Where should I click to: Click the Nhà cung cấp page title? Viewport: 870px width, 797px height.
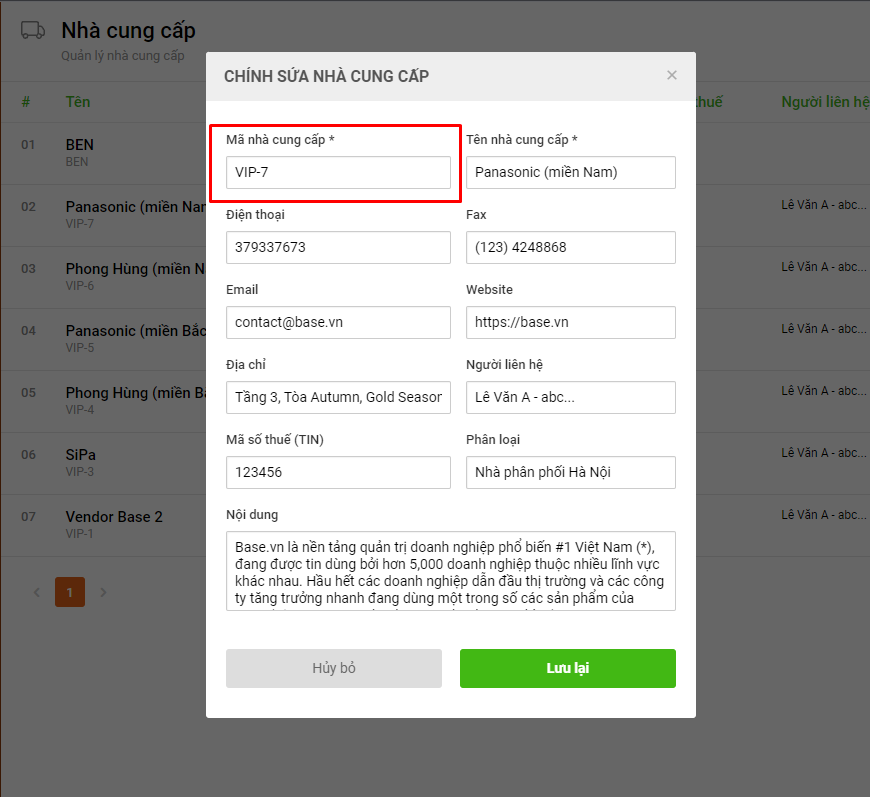tap(128, 31)
